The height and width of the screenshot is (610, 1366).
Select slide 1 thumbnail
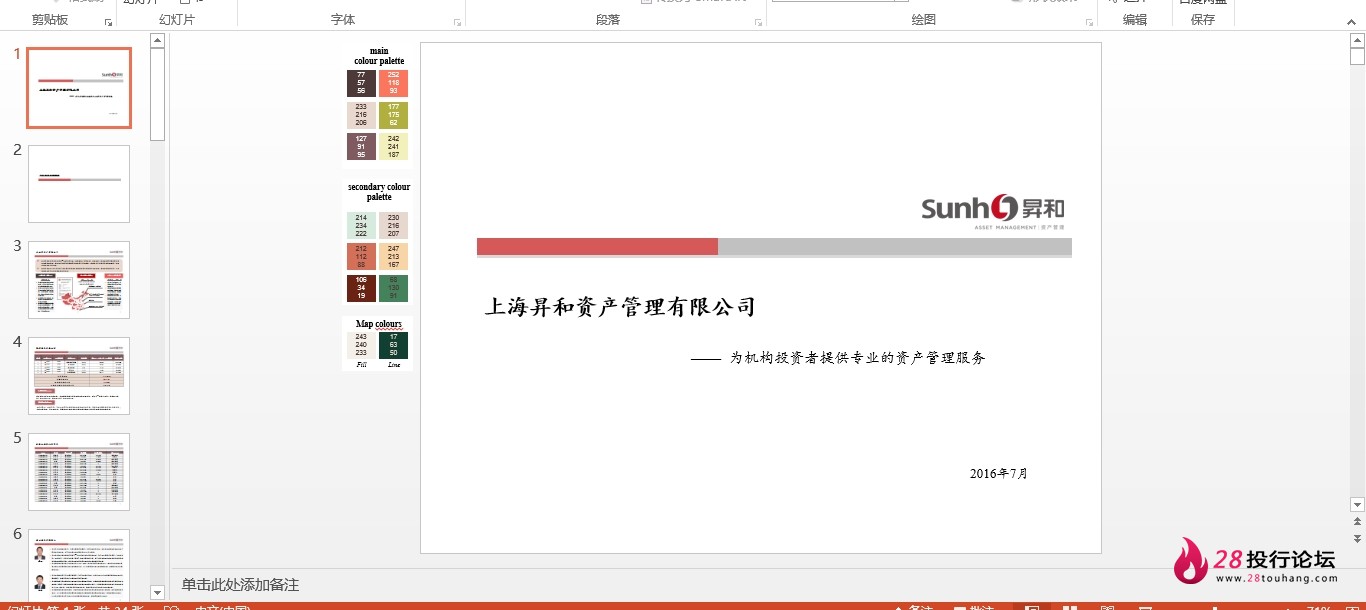pyautogui.click(x=79, y=88)
